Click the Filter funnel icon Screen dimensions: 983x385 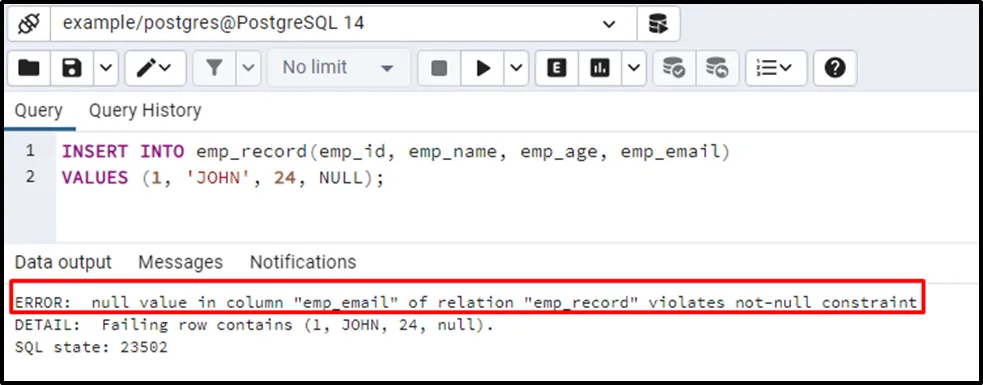[214, 68]
